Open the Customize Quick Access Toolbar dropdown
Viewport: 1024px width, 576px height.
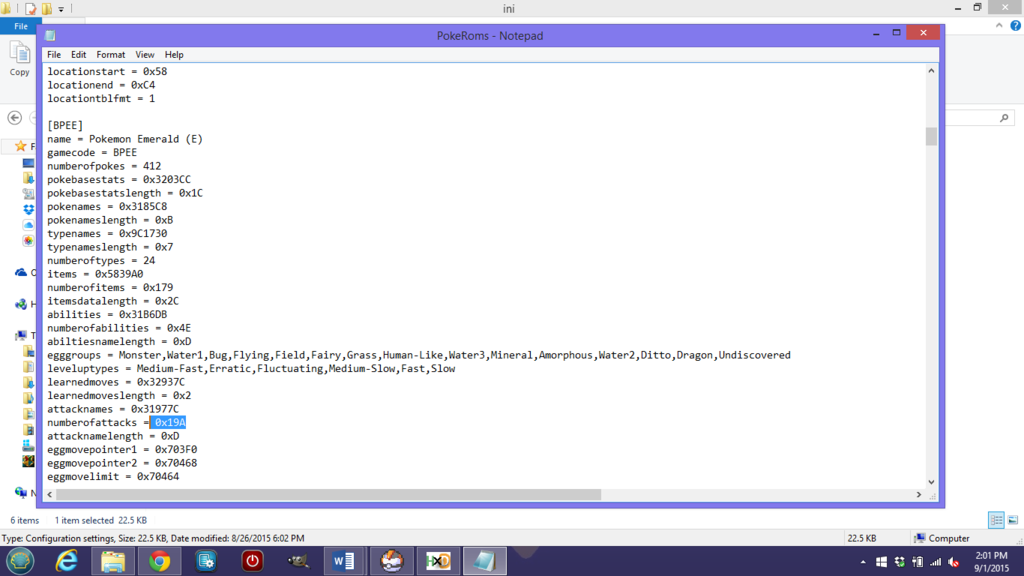click(x=61, y=9)
